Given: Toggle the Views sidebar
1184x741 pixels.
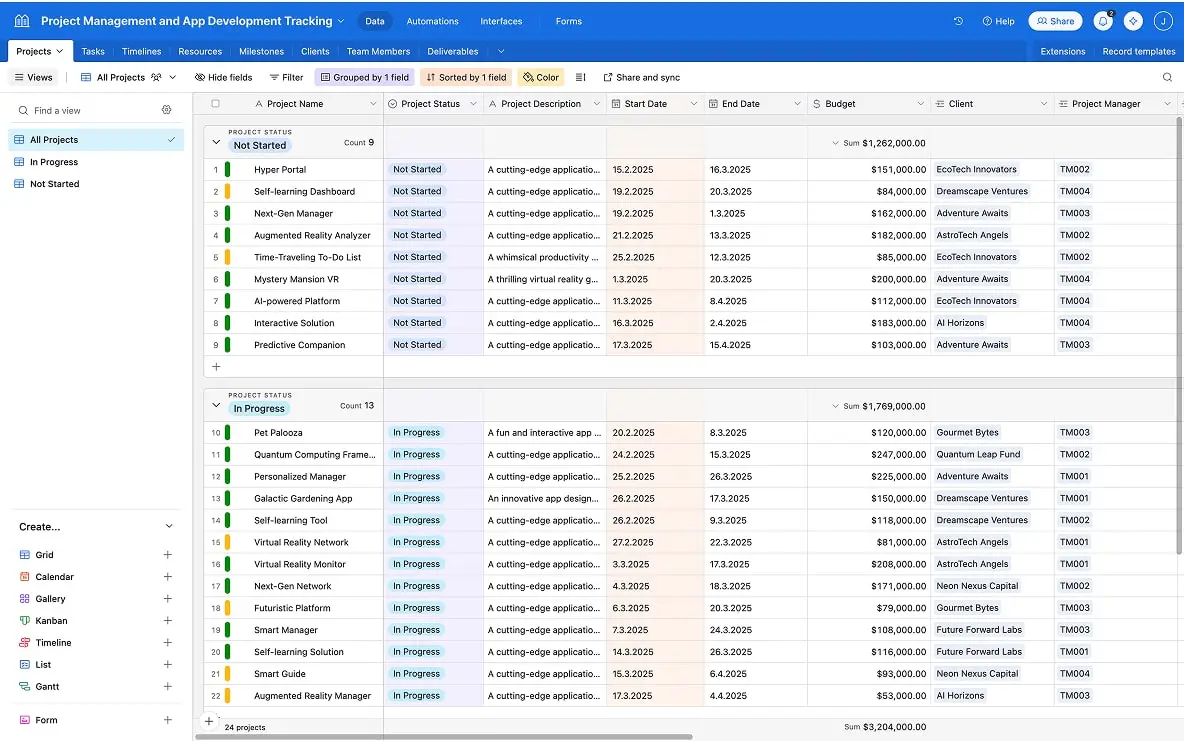Looking at the screenshot, I should click(x=34, y=77).
